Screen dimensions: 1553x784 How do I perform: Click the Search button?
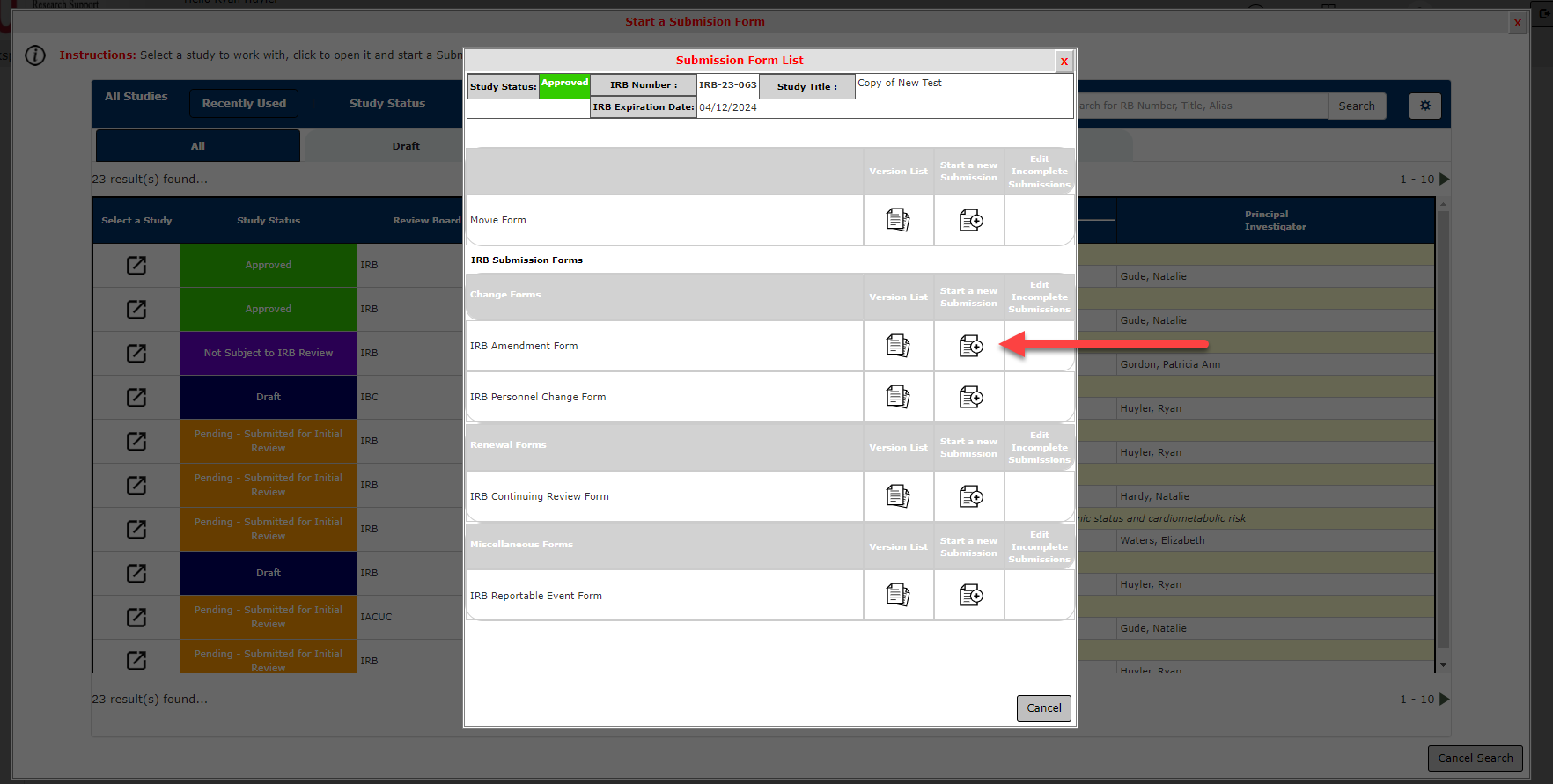click(x=1357, y=106)
